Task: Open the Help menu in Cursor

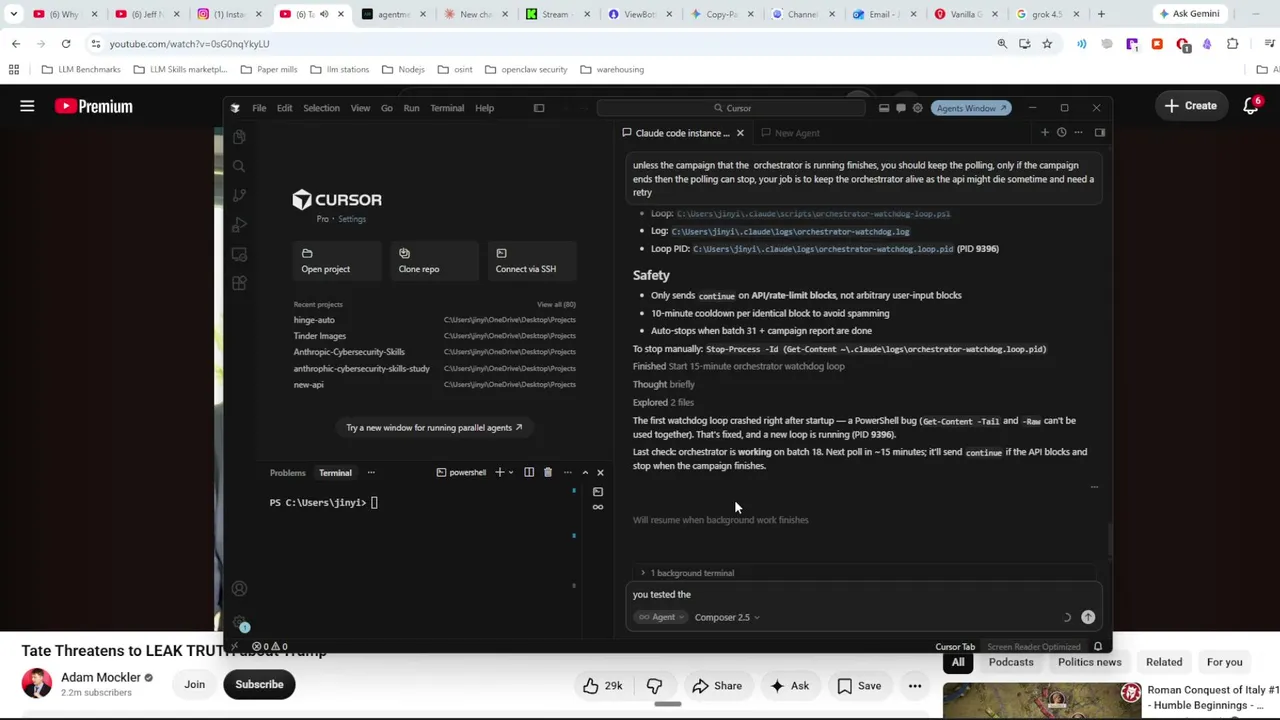Action: coord(484,108)
